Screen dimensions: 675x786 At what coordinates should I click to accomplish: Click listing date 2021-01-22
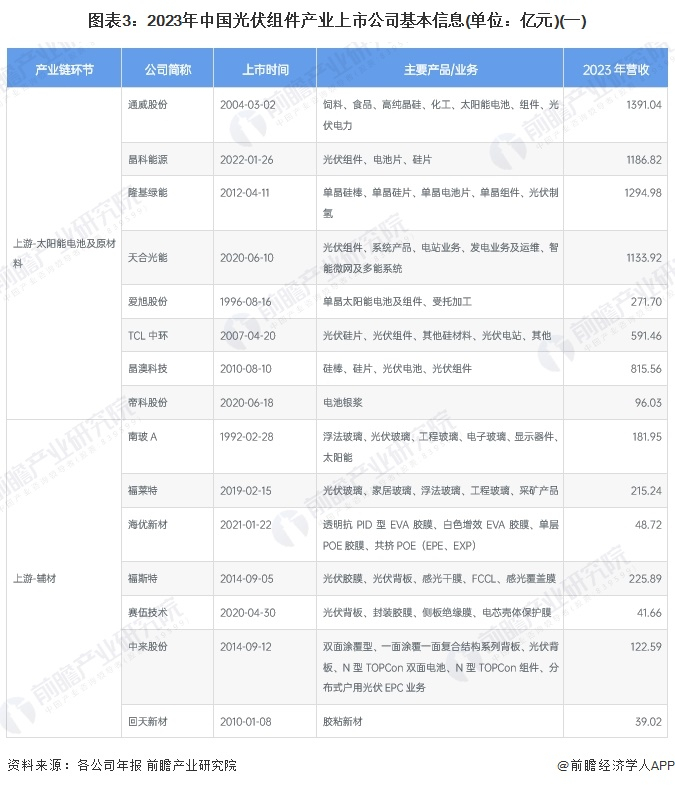coord(246,524)
